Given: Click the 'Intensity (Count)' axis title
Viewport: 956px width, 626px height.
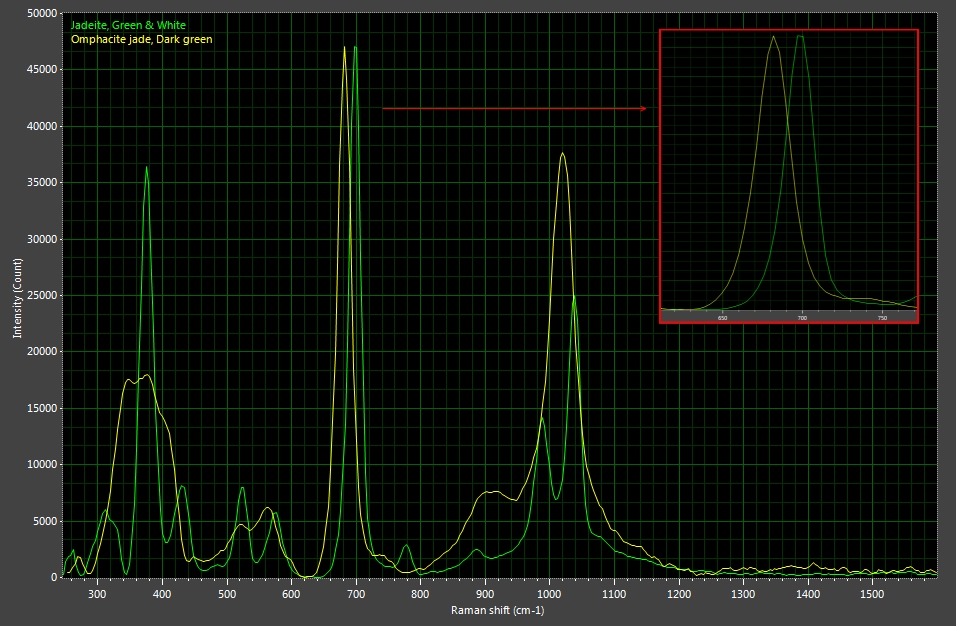Looking at the screenshot, I should [x=17, y=298].
